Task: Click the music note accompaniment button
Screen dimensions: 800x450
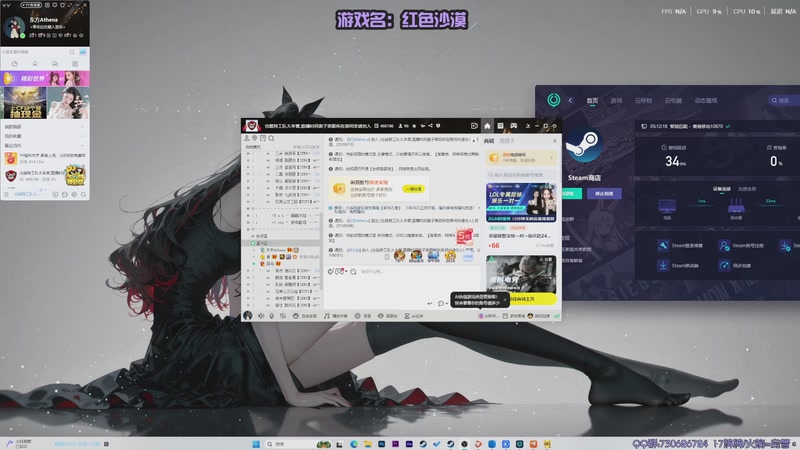Action: coord(336,316)
